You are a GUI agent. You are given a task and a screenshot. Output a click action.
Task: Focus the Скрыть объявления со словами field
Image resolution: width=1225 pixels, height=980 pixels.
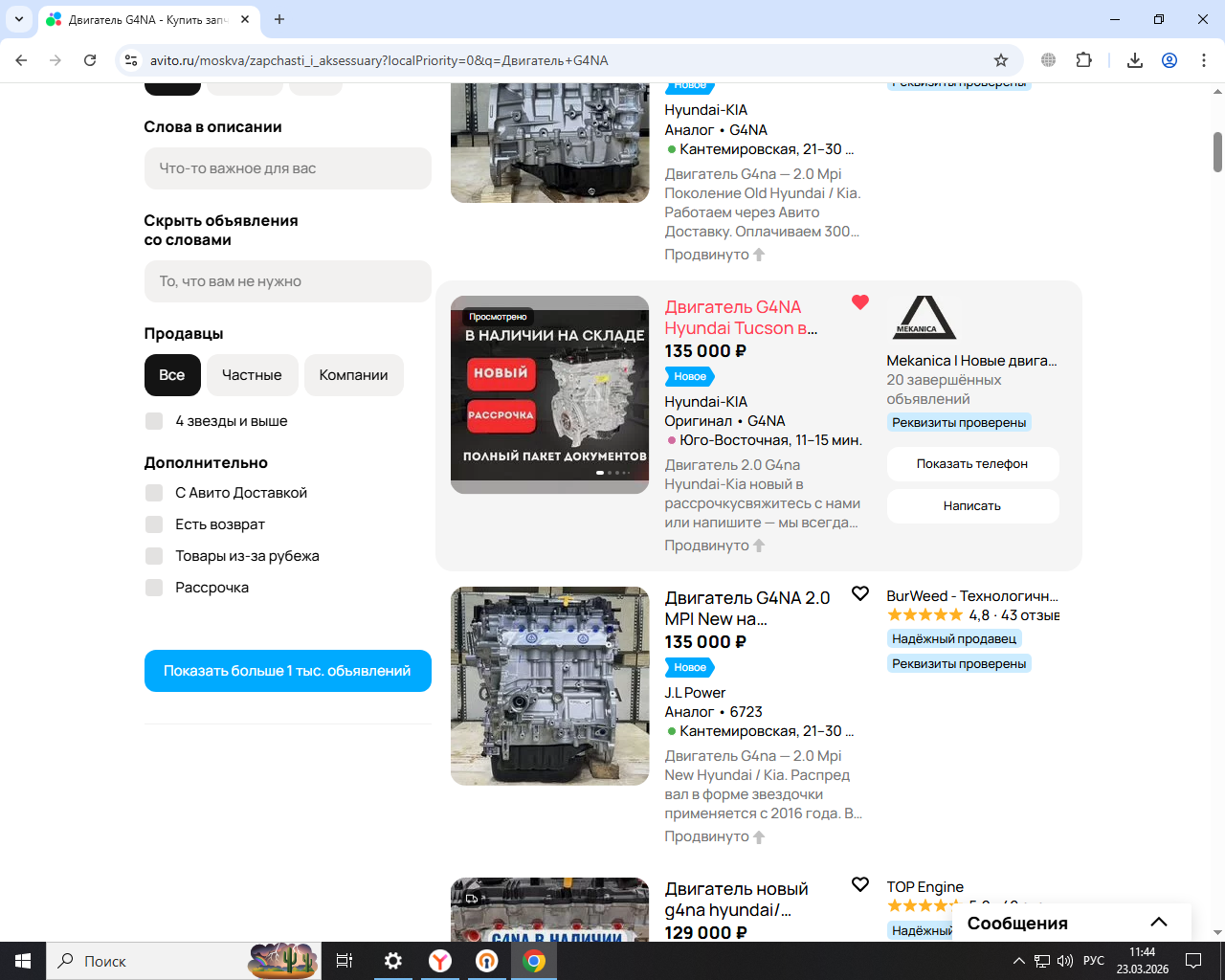pos(287,281)
